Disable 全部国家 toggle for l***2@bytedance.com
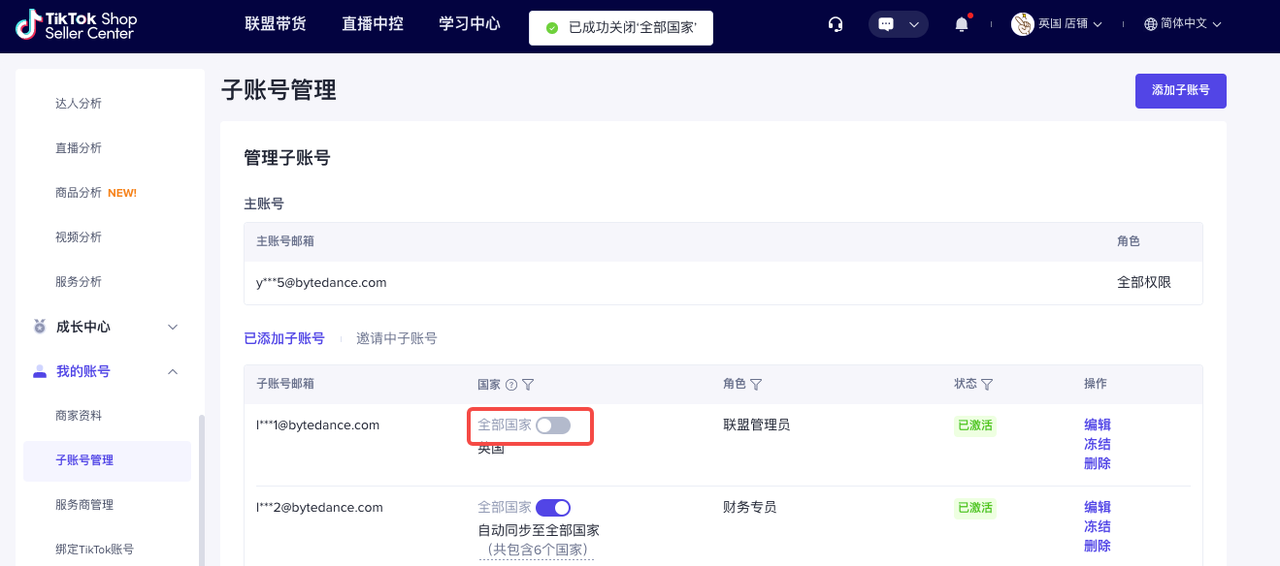This screenshot has width=1280, height=566. [553, 508]
